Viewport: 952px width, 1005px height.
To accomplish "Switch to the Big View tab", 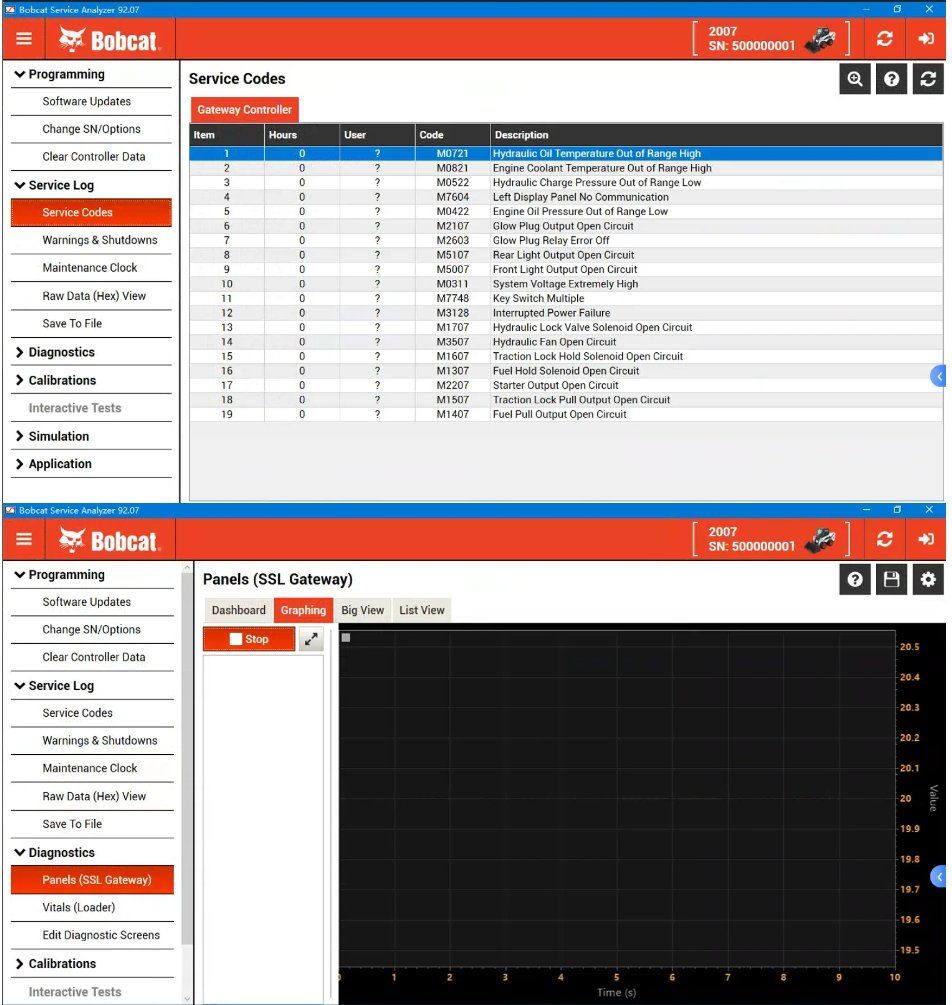I will (362, 610).
